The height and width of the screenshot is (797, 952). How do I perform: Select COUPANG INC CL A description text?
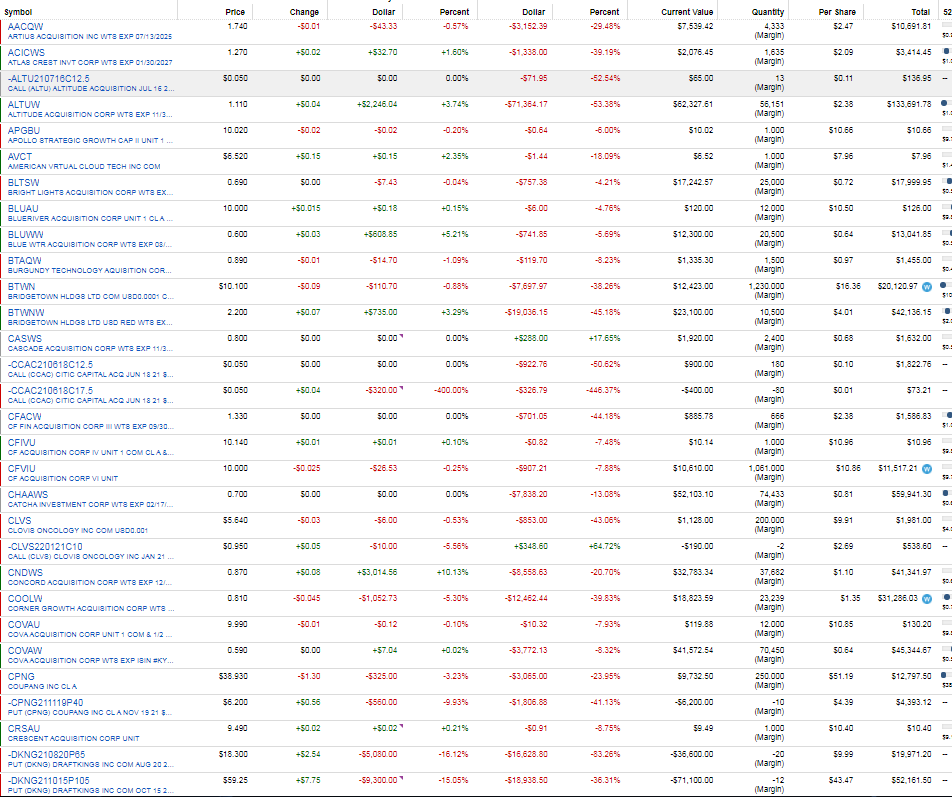point(42,687)
